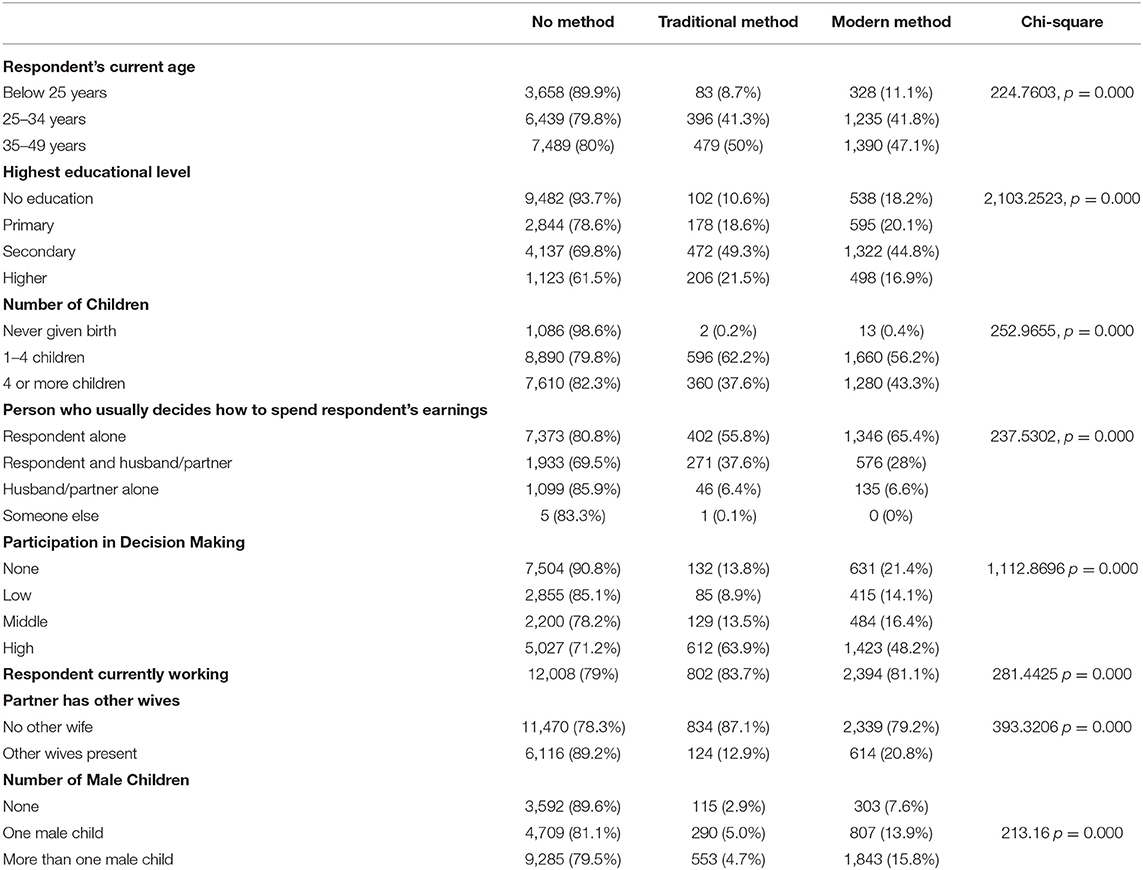Image resolution: width=1143 pixels, height=870 pixels.
Task: Select the cell '7,373 (80.8%)'
Action: point(573,436)
